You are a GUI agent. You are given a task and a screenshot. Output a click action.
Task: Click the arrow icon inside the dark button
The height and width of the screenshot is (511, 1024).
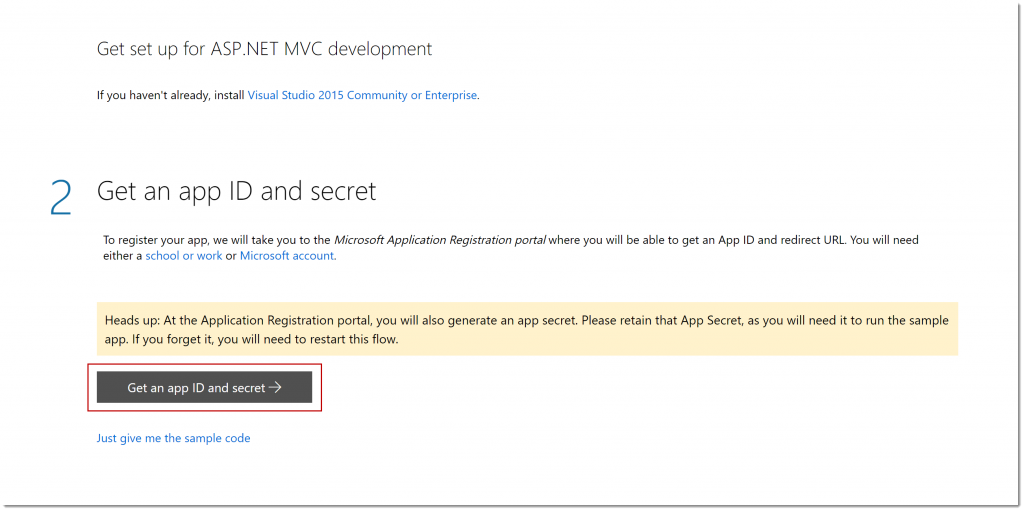[276, 388]
